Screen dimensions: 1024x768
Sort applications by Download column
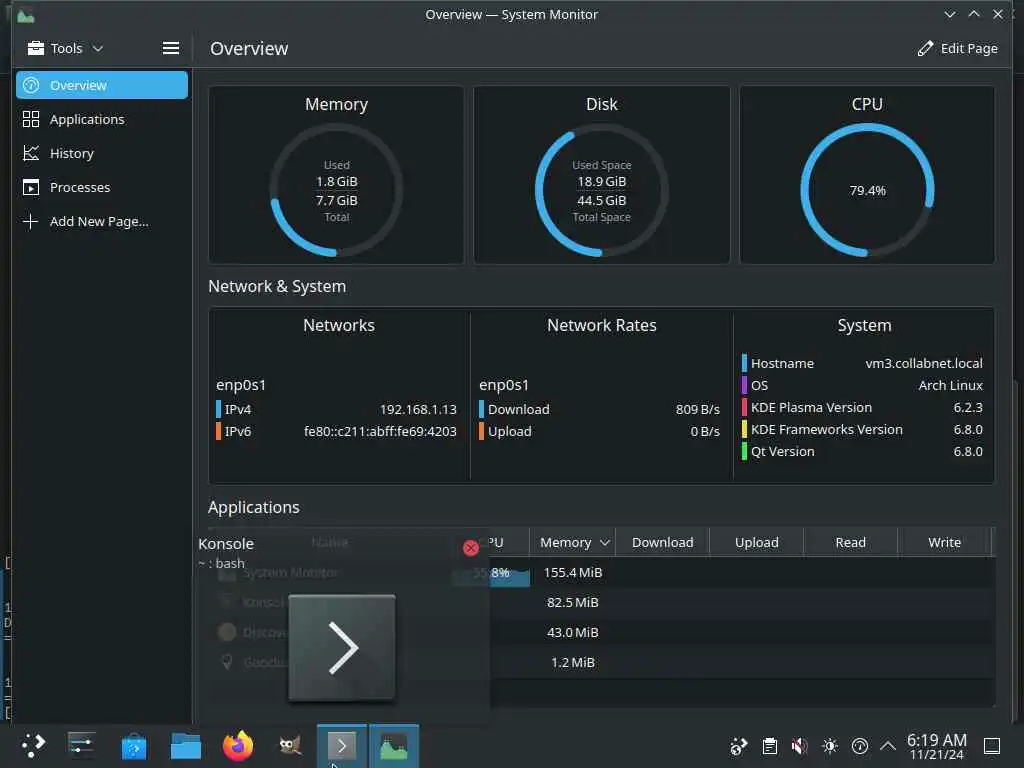(x=662, y=543)
